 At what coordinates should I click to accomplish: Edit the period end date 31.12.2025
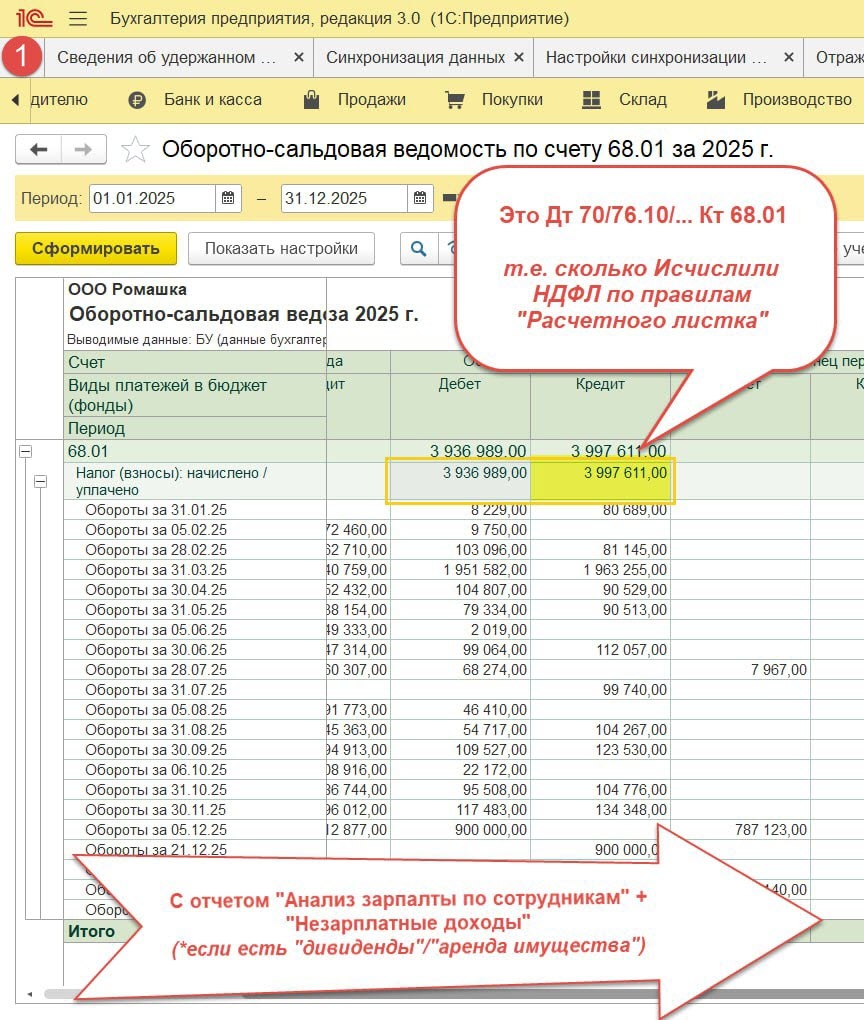344,198
